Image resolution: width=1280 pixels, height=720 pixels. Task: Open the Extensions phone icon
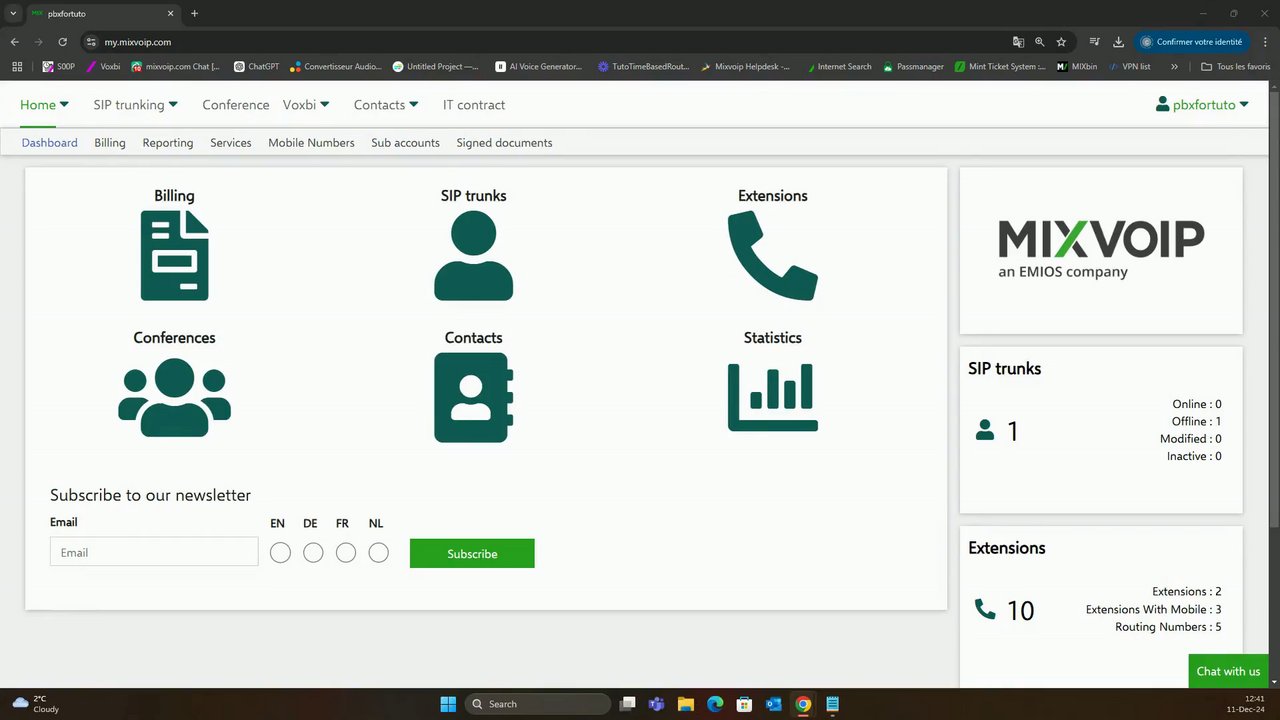(x=772, y=256)
